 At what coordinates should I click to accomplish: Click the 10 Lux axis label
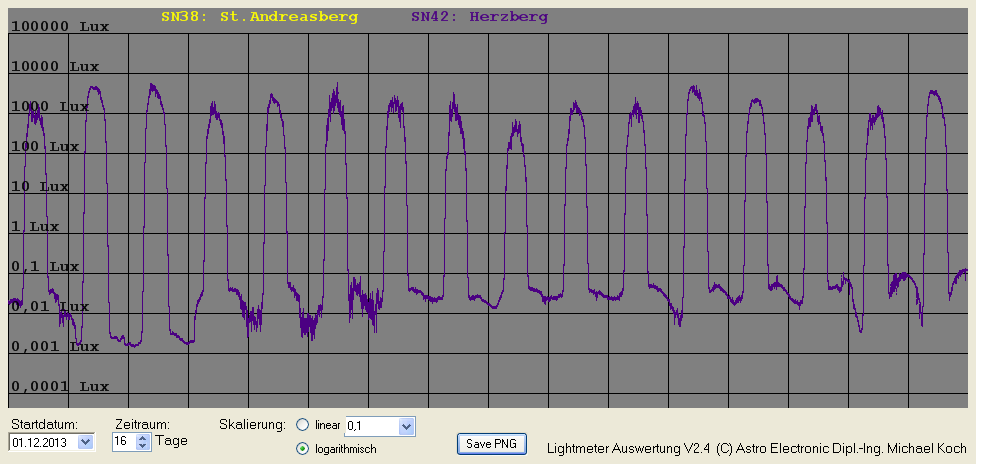[40, 186]
